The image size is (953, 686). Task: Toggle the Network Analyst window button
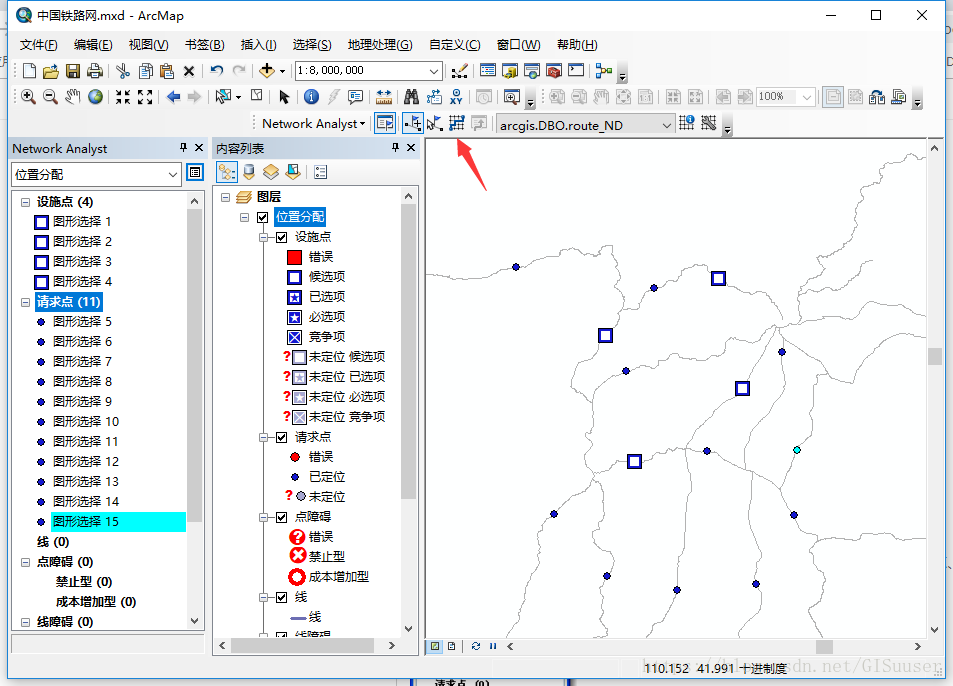pos(385,123)
